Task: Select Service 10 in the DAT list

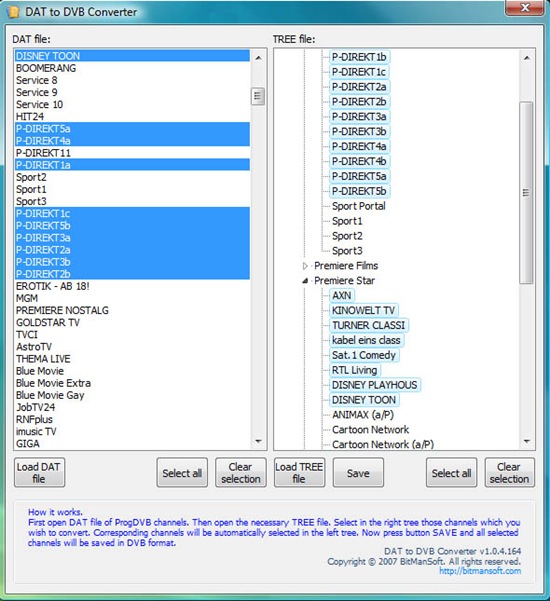Action: 132,104
